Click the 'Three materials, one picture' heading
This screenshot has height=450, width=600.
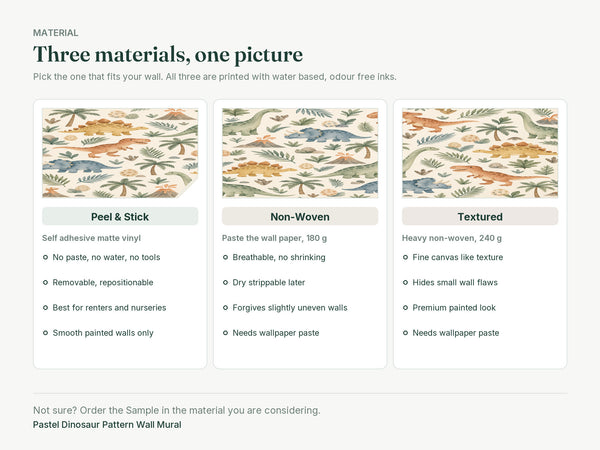[168, 55]
